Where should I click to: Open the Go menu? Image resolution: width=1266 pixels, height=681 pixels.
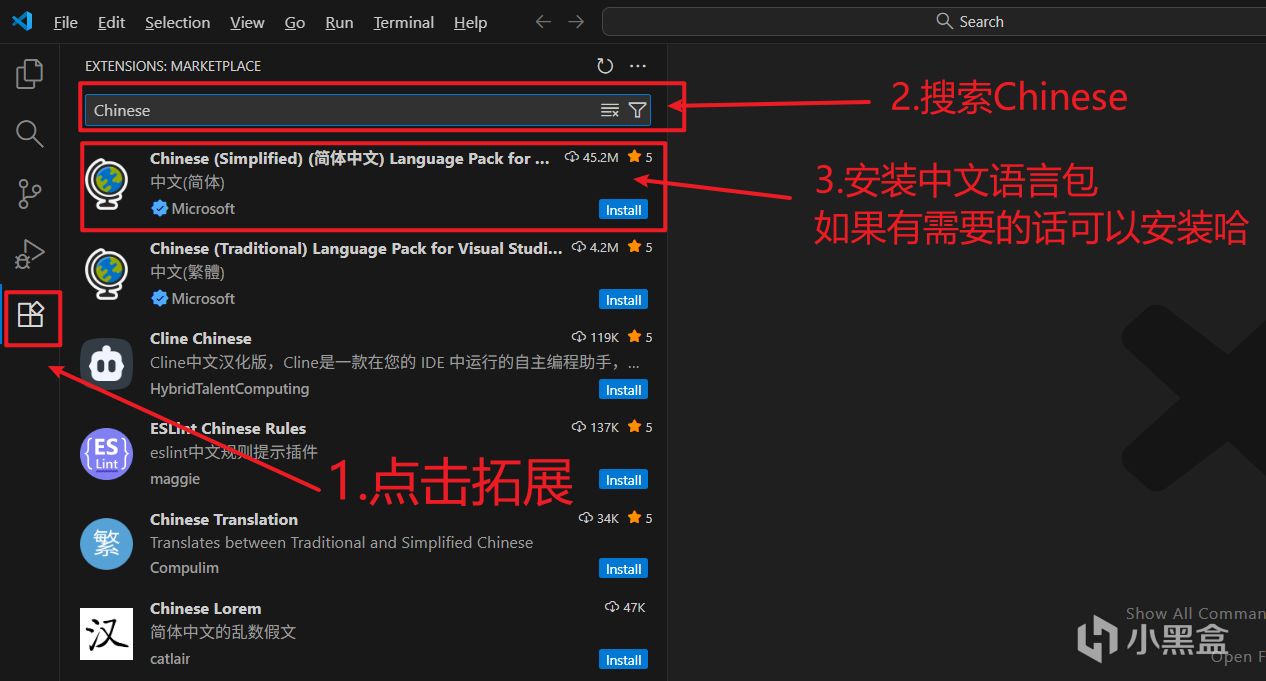click(x=295, y=22)
